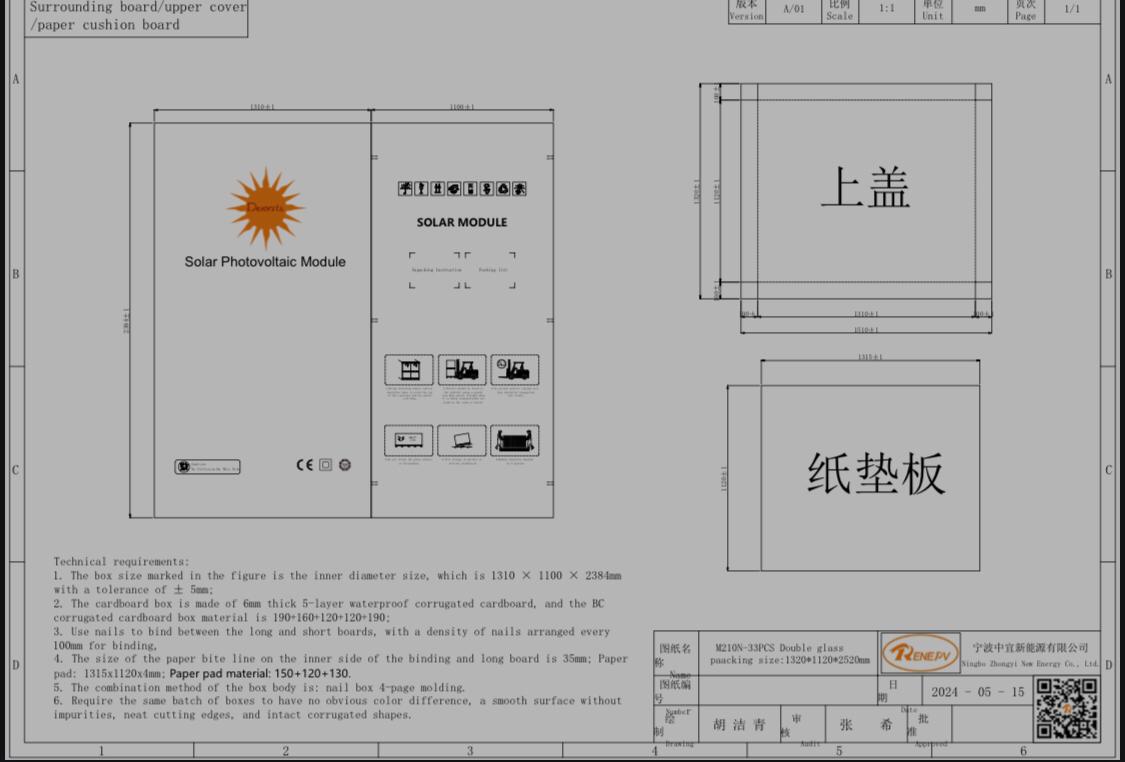Viewport: 1125px width, 762px height.
Task: Click the CE certification mark
Action: (305, 465)
